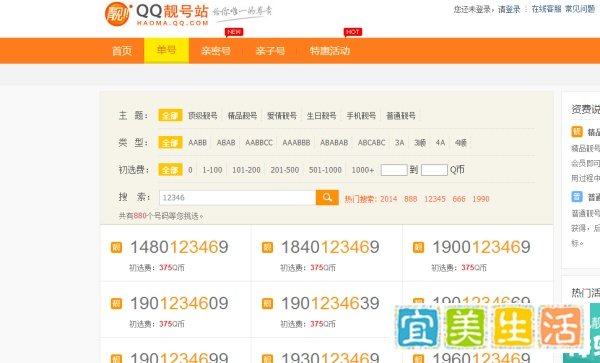Click the minimum Q币 price input box

(394, 170)
